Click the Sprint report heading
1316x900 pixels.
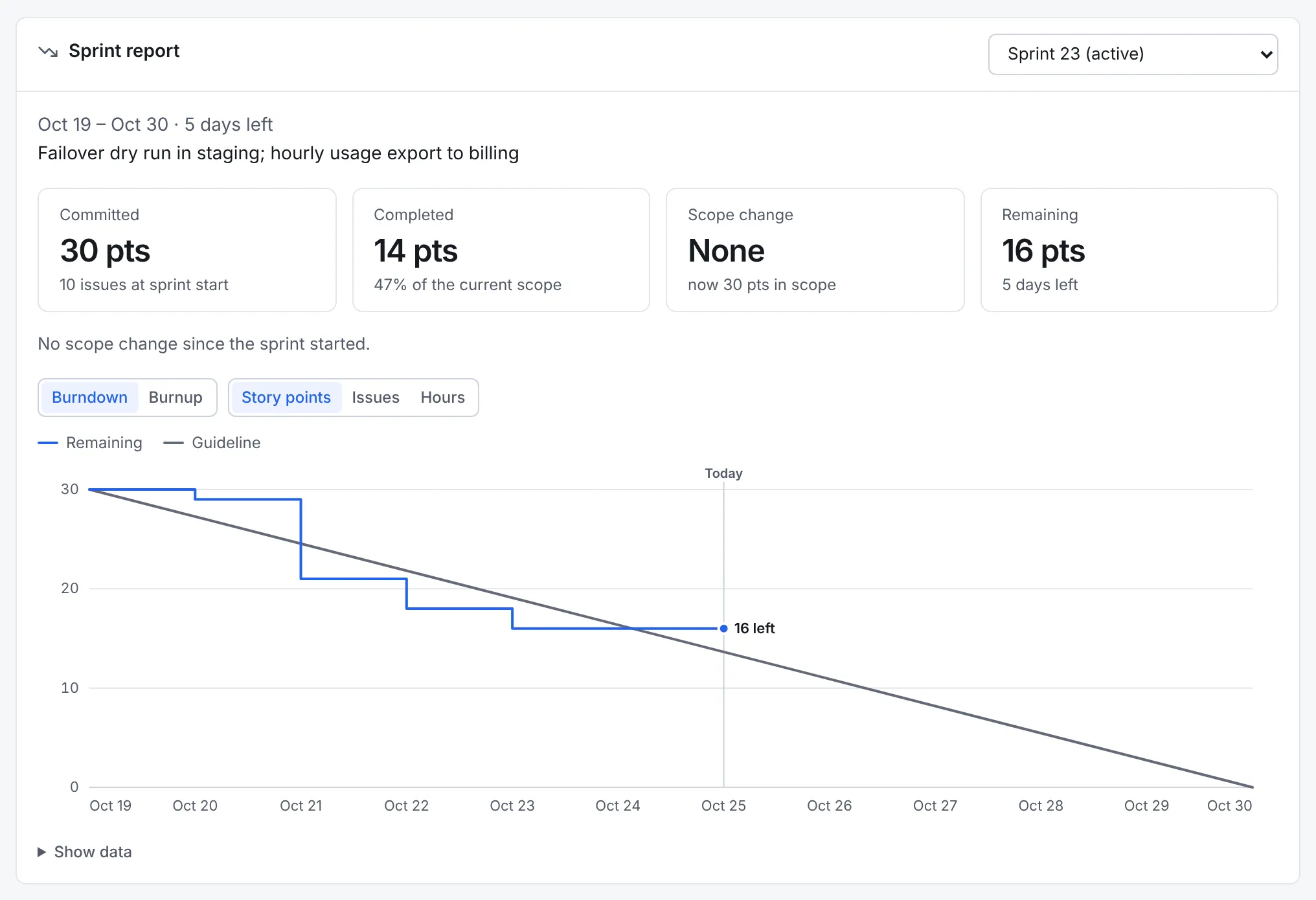coord(124,51)
